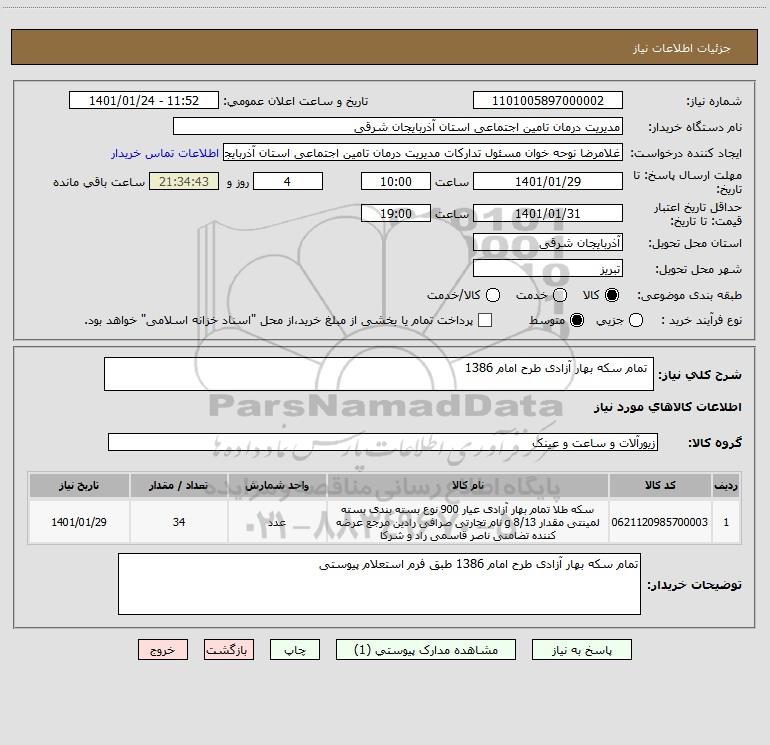Click the unit cell عدد
Screen dimensions: 770x745
[x=277, y=522]
